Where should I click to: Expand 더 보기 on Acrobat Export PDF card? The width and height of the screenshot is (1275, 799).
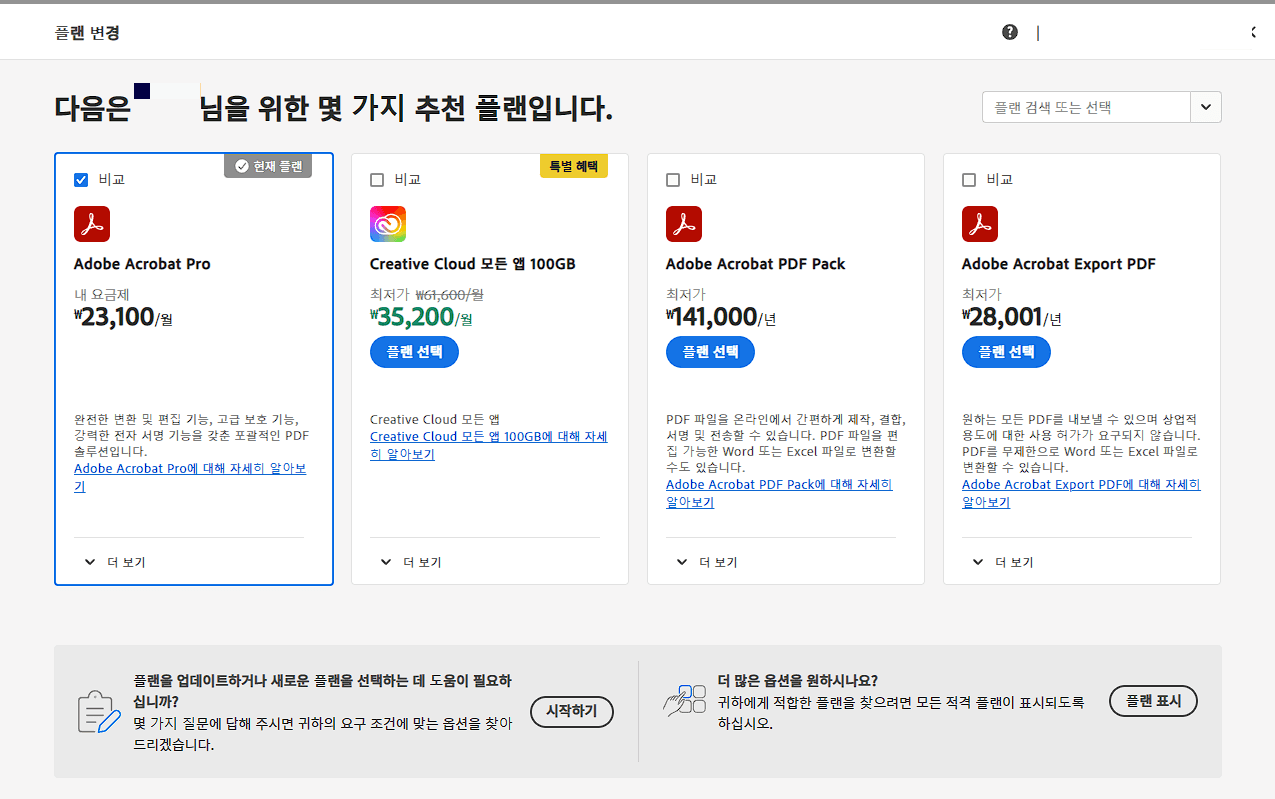(x=1003, y=562)
